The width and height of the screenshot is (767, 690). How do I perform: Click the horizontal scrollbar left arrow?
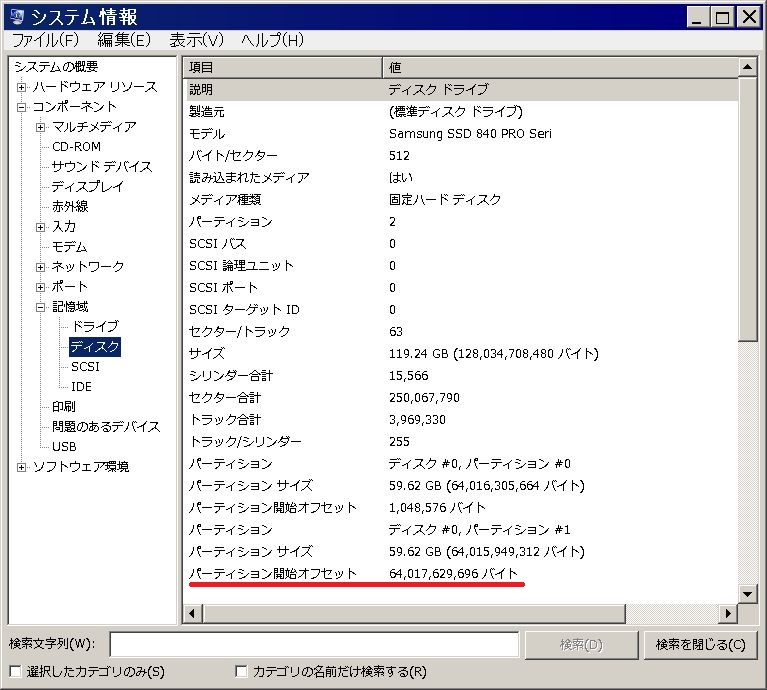coord(193,614)
